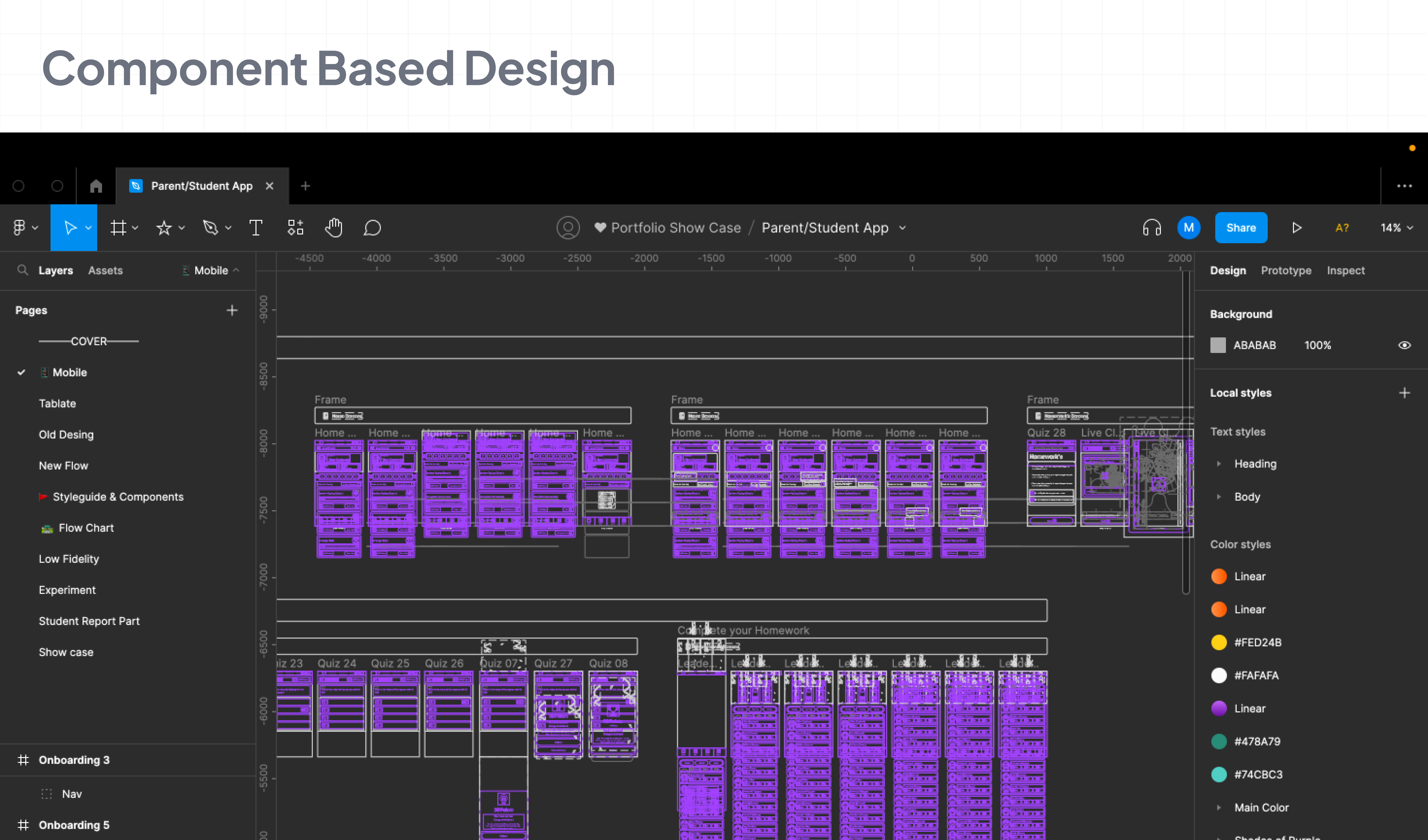Switch to the Inspect tab
1428x840 pixels.
(x=1346, y=270)
